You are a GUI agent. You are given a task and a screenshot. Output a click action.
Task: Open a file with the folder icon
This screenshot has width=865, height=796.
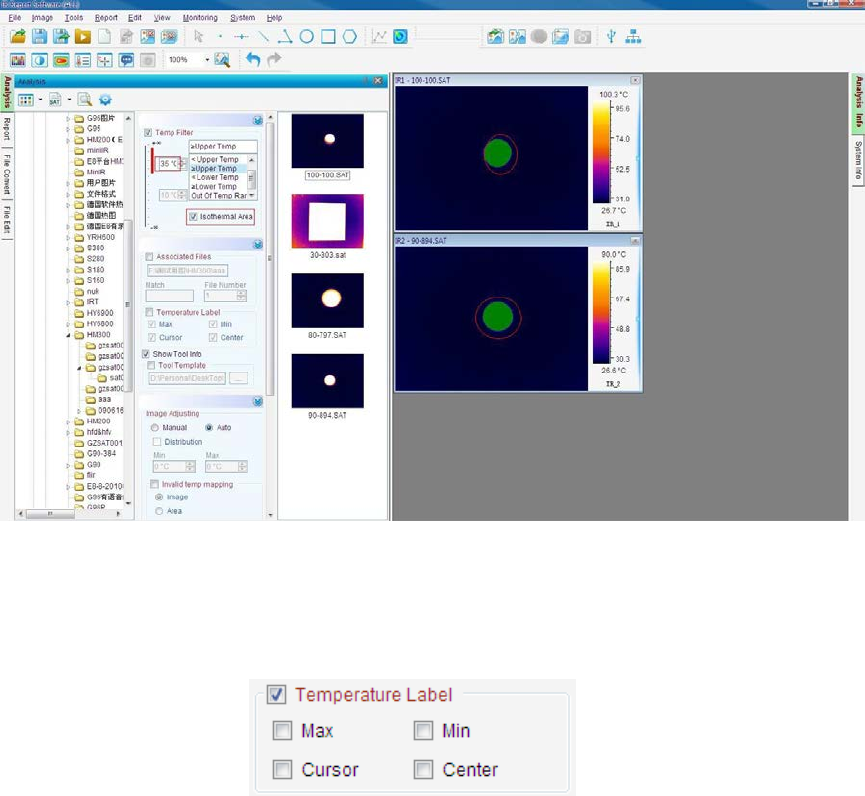(x=18, y=37)
